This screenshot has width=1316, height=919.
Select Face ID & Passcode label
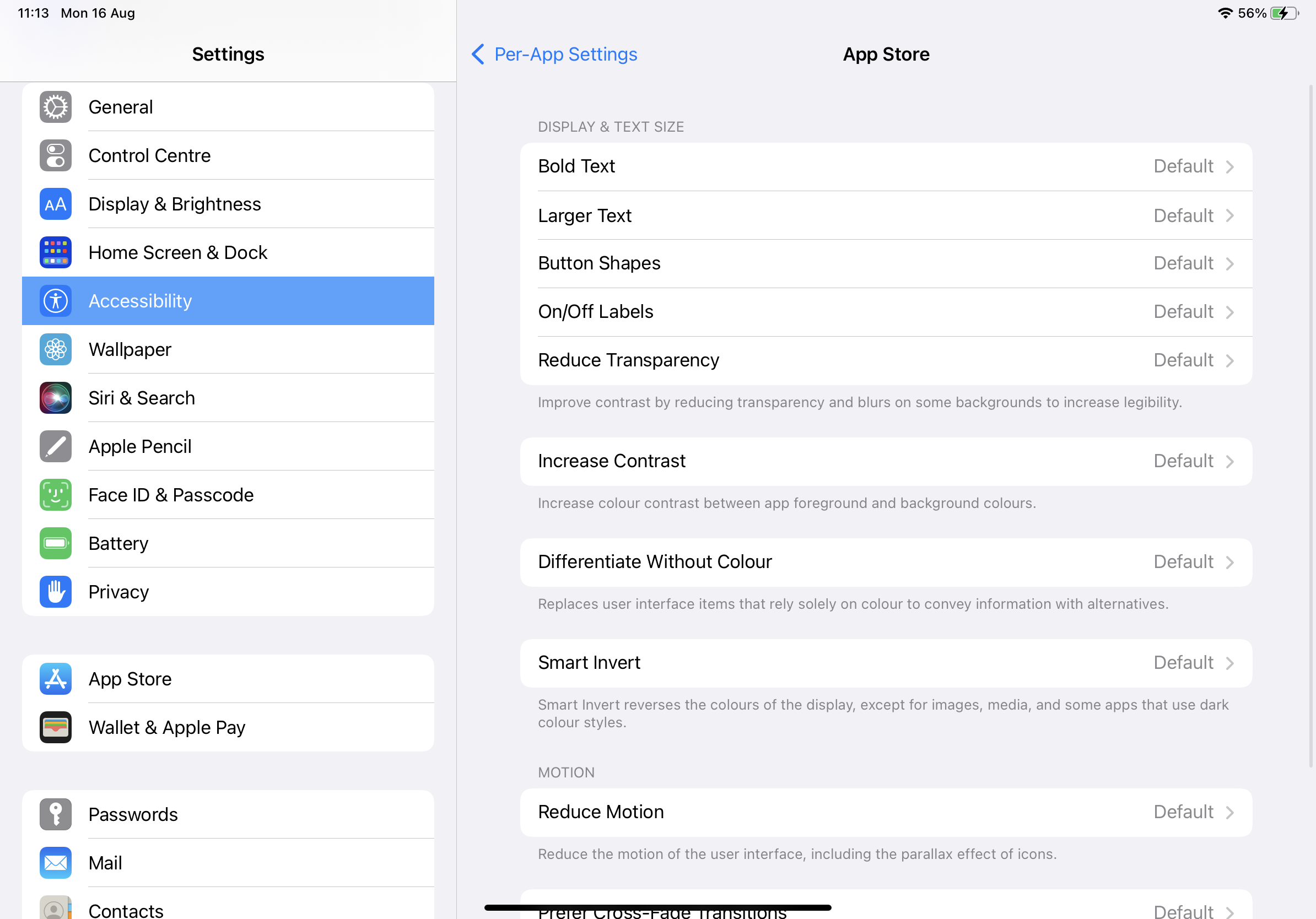coord(171,495)
